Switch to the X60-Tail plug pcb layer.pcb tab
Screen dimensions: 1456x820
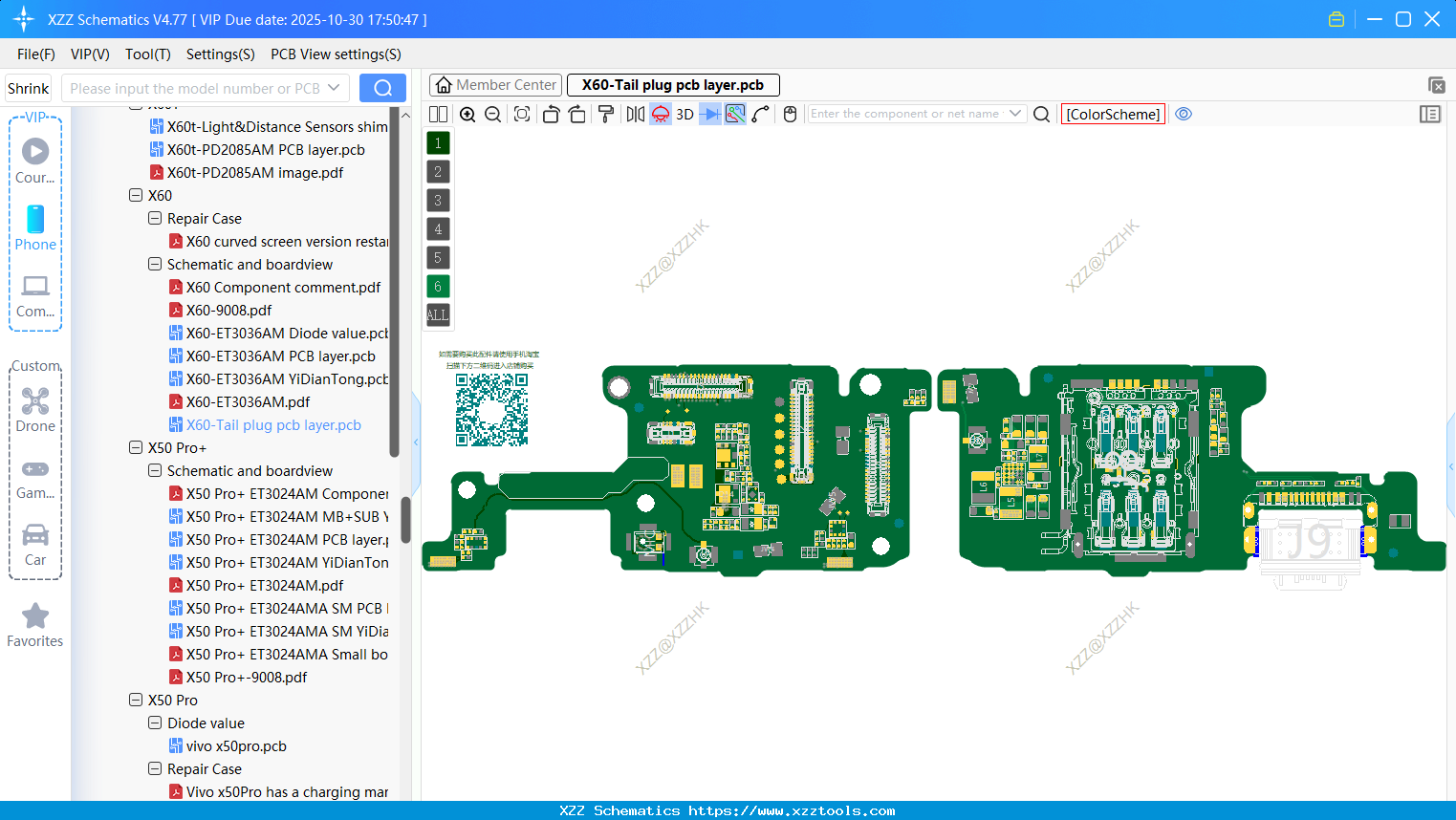[x=673, y=85]
